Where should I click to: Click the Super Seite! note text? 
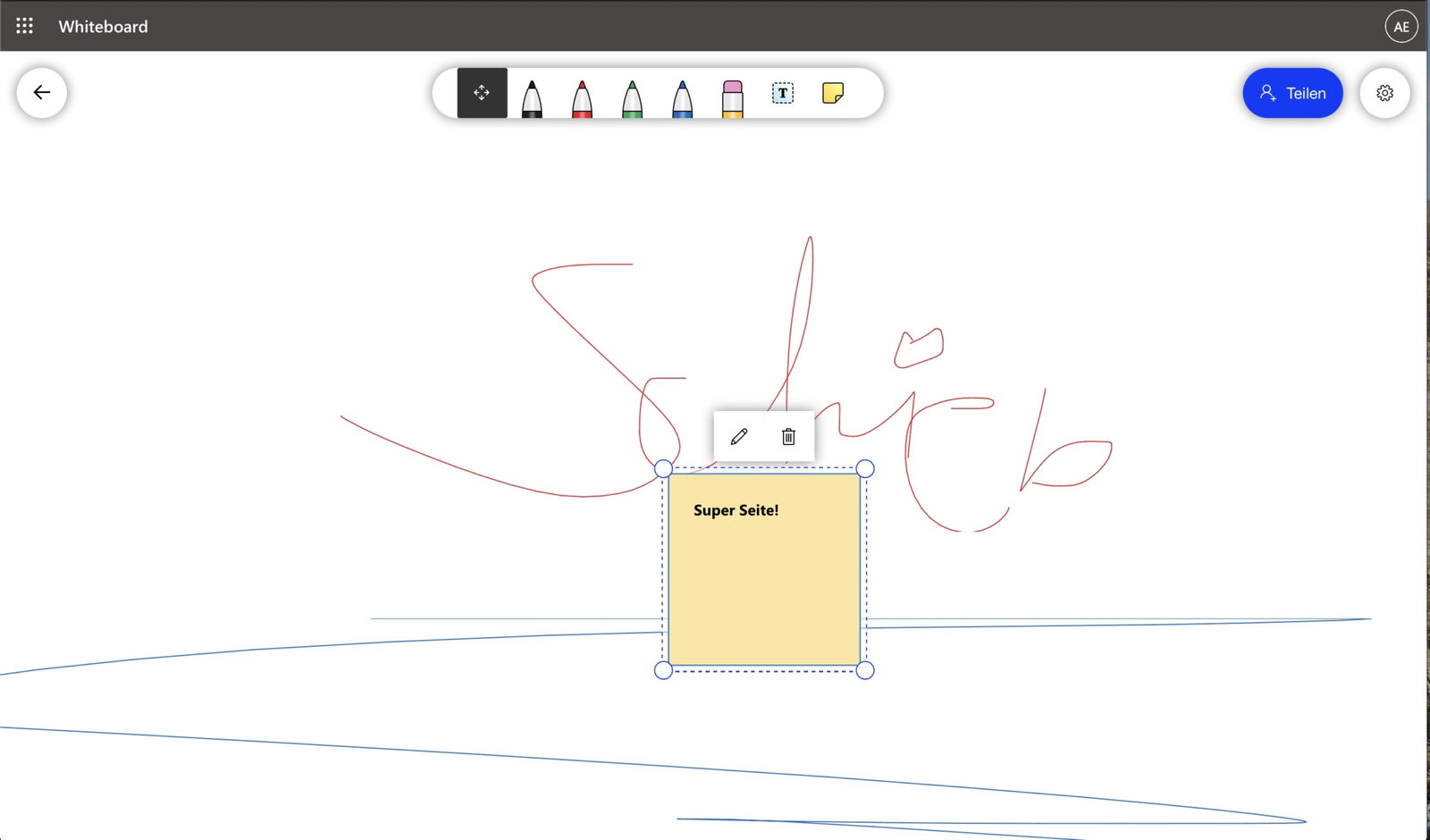(736, 510)
